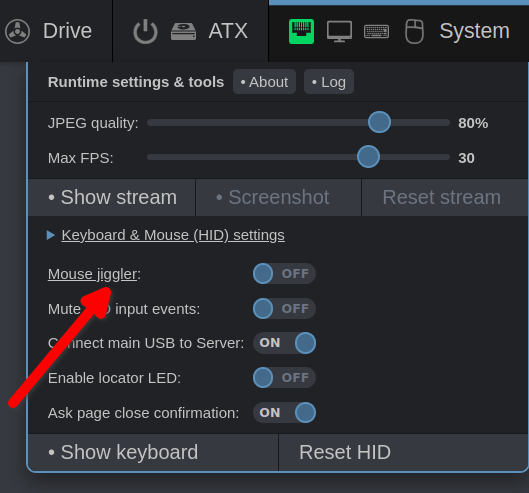Open the About button
Screen dimensions: 529x493
(x=264, y=82)
